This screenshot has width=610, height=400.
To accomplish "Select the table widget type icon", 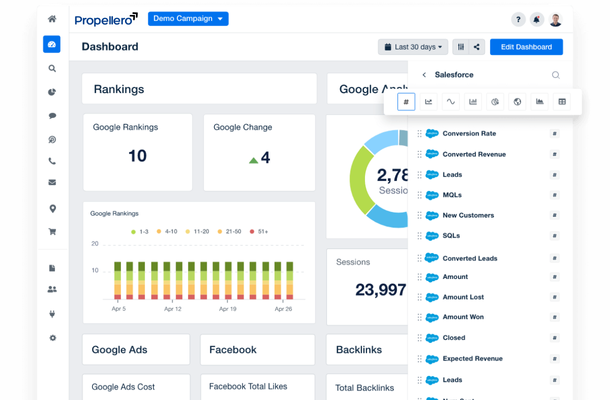I will 562,102.
